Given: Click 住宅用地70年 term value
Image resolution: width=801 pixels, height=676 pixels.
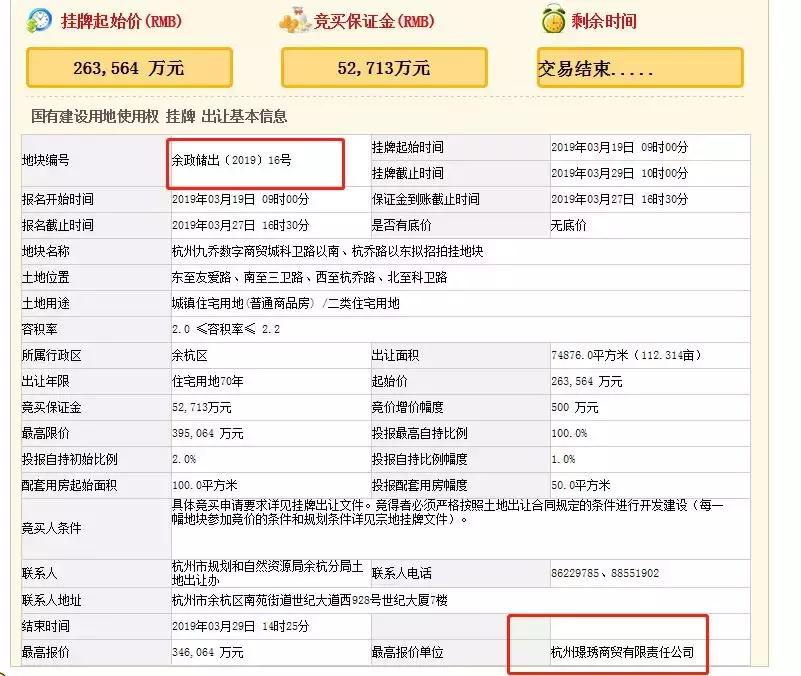Looking at the screenshot, I should [207, 382].
